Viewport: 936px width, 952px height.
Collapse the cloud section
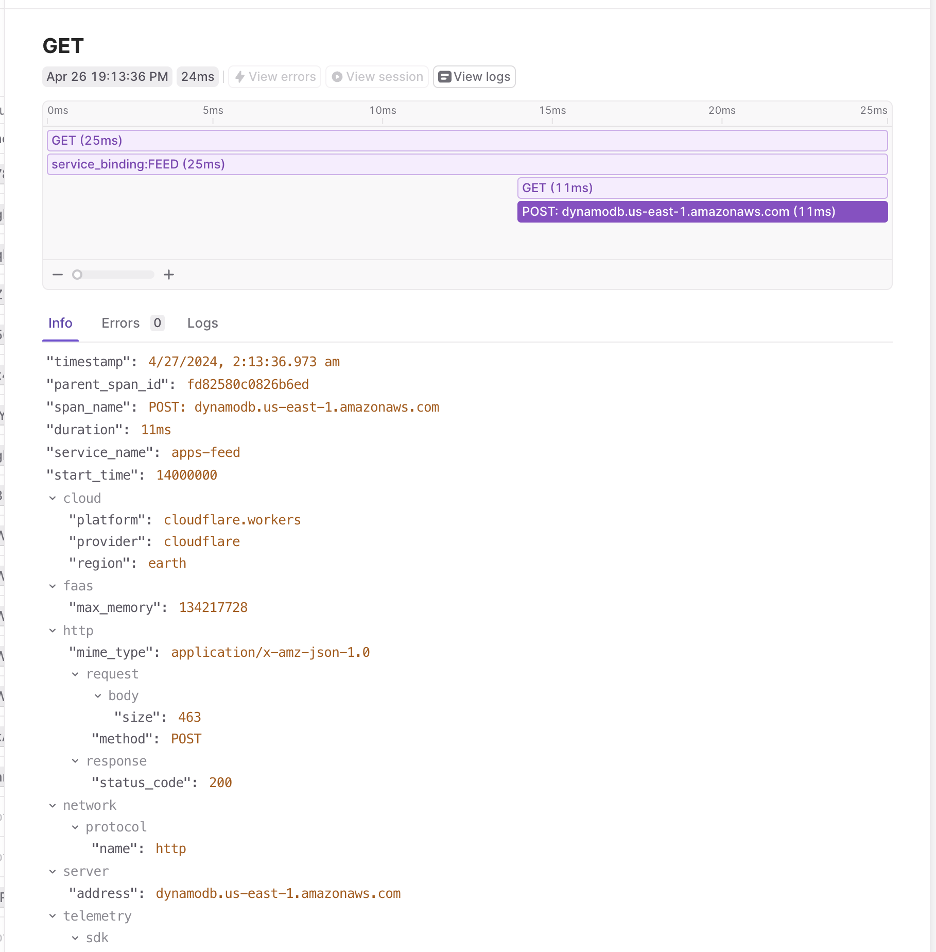[53, 498]
